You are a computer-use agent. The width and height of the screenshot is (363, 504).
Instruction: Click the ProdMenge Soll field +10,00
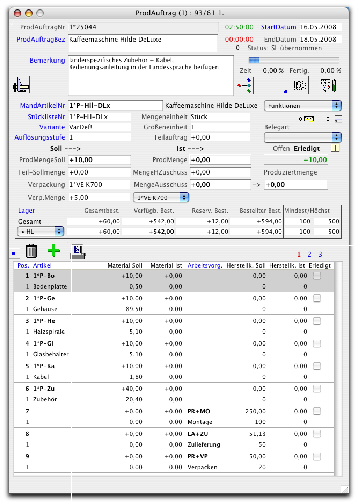[x=99, y=160]
